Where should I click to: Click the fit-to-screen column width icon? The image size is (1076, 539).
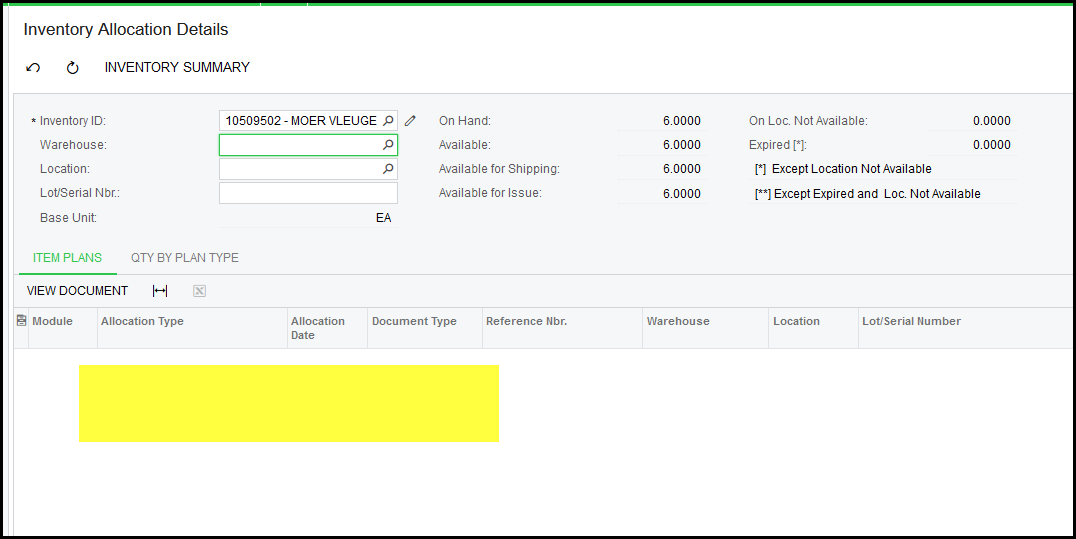point(160,291)
